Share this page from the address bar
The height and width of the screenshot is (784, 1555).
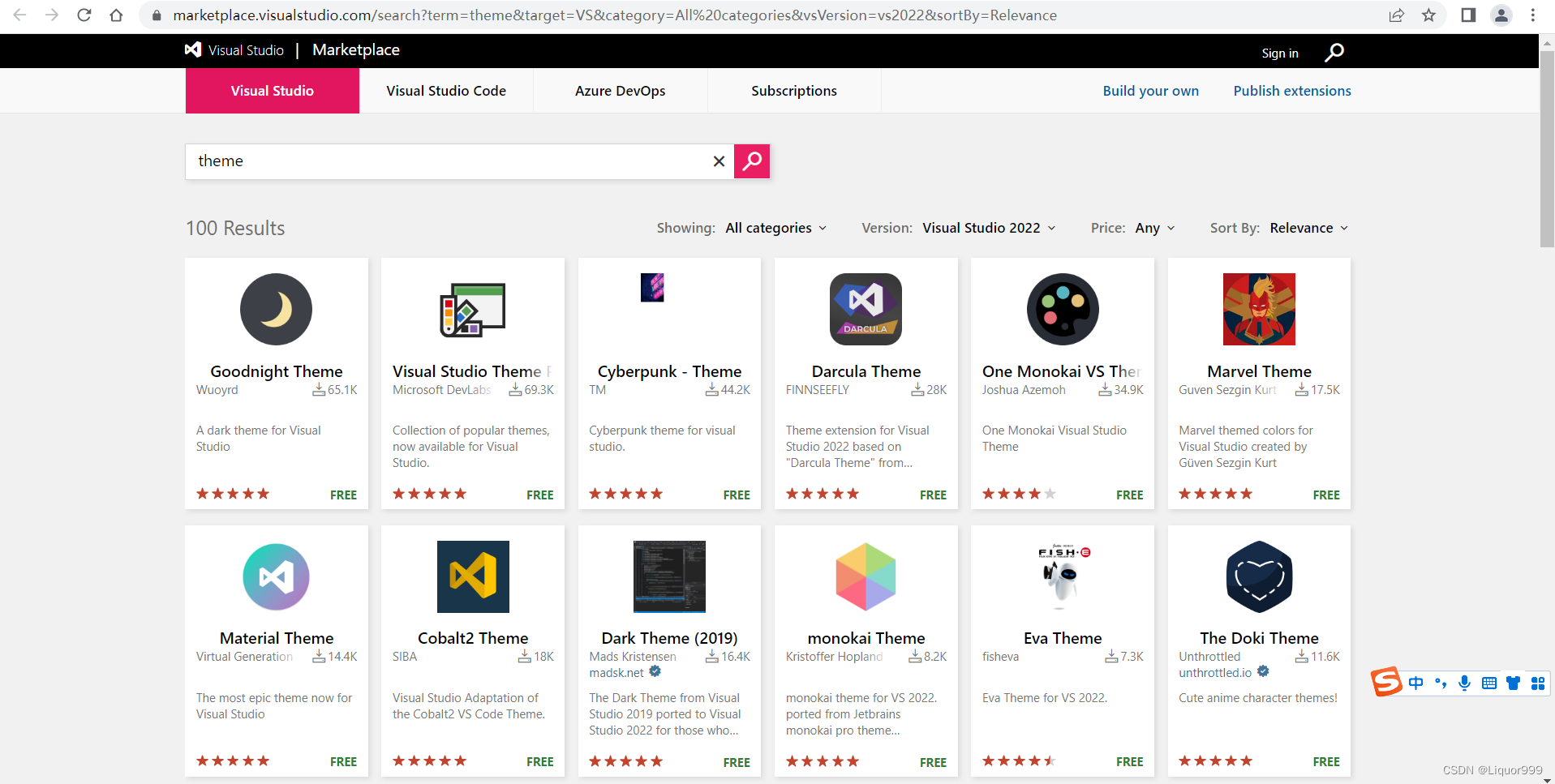click(x=1396, y=15)
